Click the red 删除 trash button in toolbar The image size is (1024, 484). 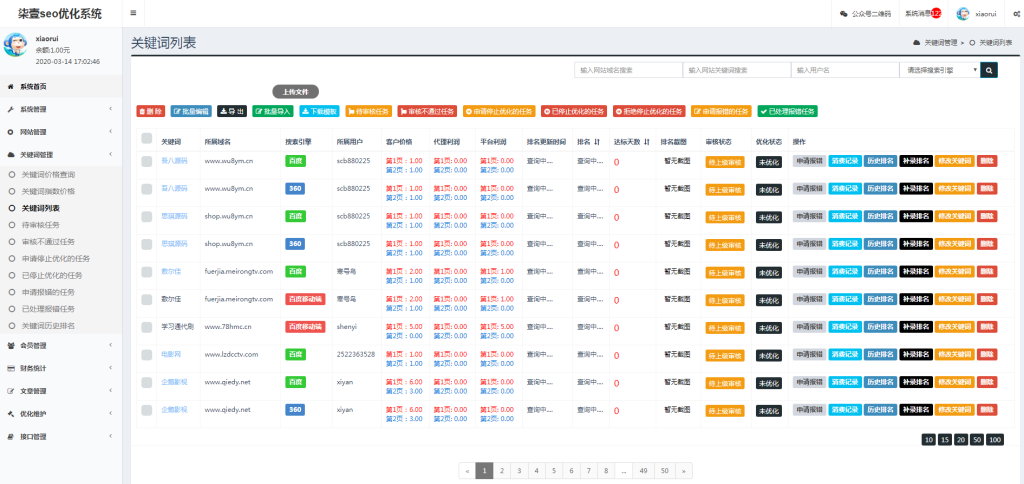coord(150,111)
